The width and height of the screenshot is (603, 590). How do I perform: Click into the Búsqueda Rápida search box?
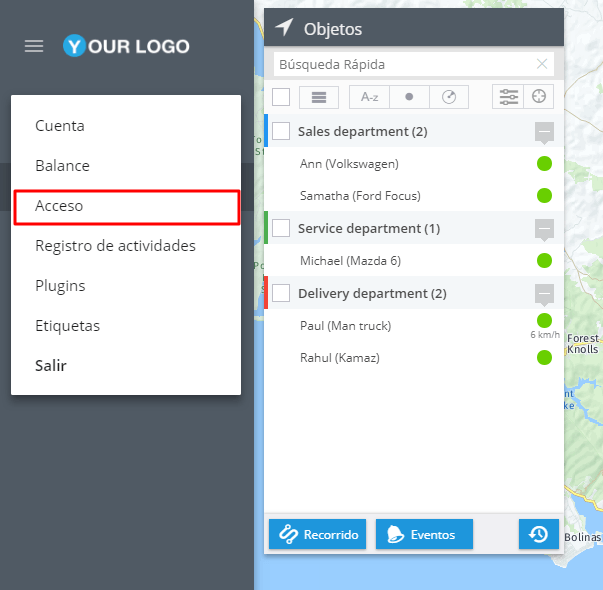click(414, 64)
